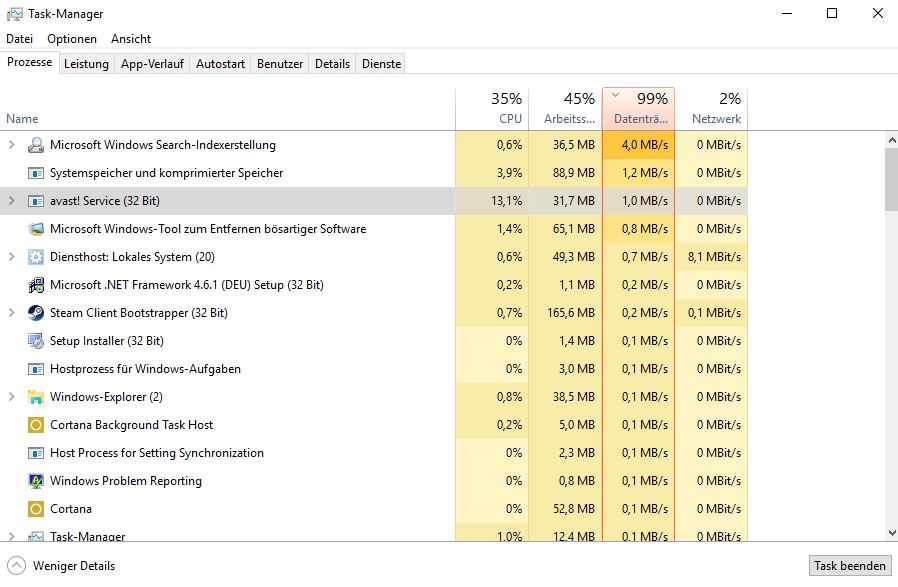Click the 8,1 MBit/s network value
This screenshot has height=587, width=898.
(x=715, y=257)
